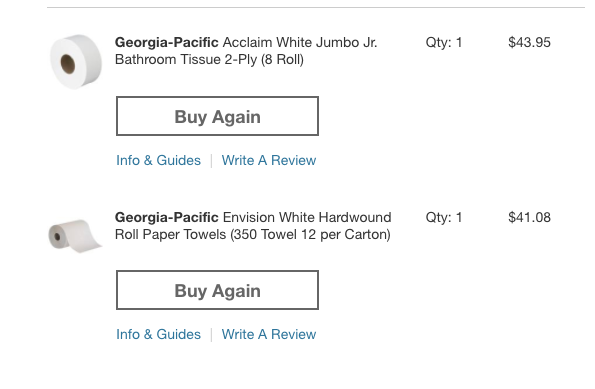Screen dimensions: 595x389
Task: Open Info & Guides for bathroom tissue
Action: (x=158, y=160)
